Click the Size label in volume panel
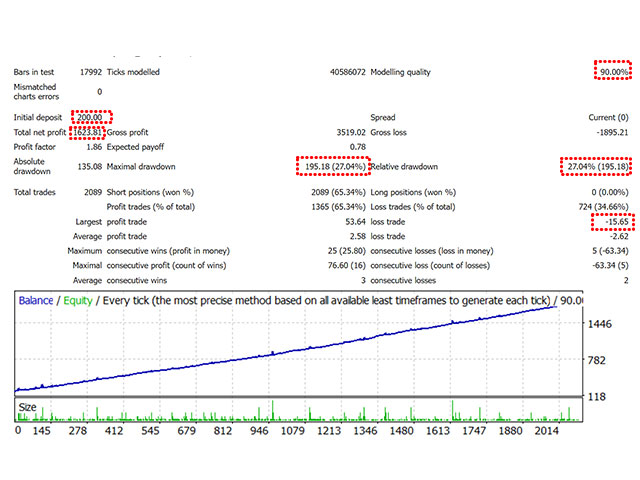This screenshot has width=640, height=480. pyautogui.click(x=30, y=408)
